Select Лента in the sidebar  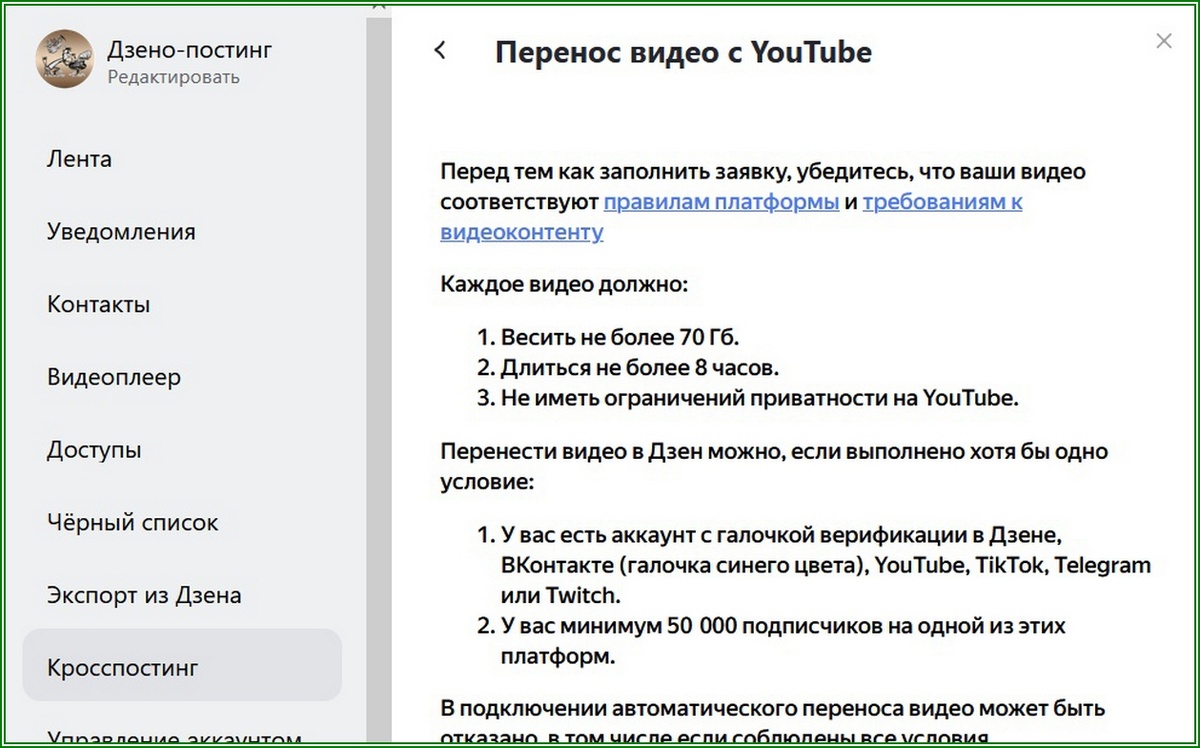pos(79,158)
